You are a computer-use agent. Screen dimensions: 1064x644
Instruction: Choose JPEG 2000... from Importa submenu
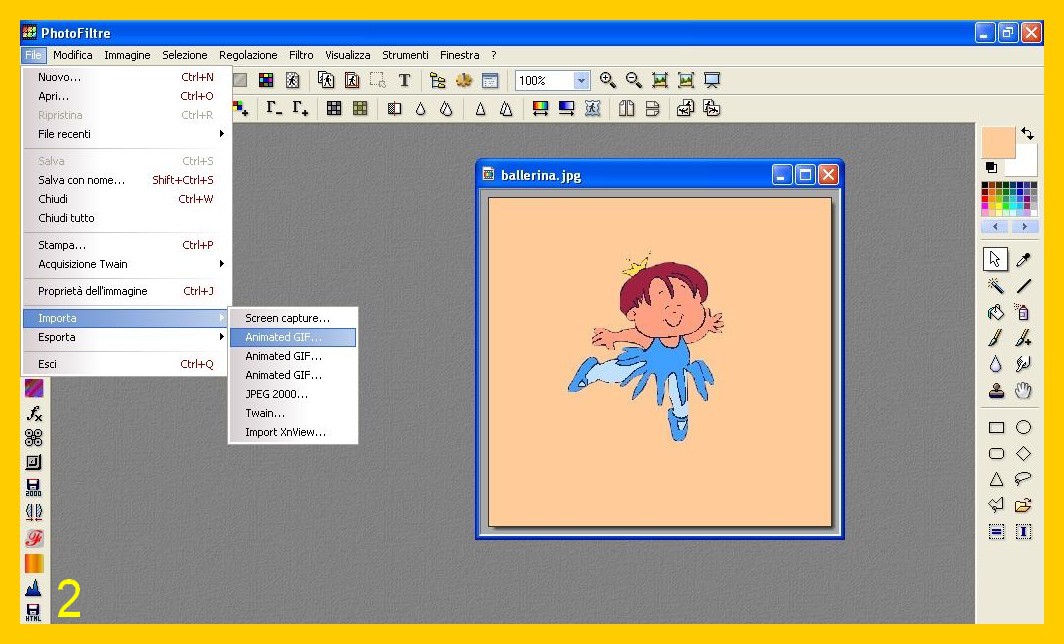click(x=277, y=394)
